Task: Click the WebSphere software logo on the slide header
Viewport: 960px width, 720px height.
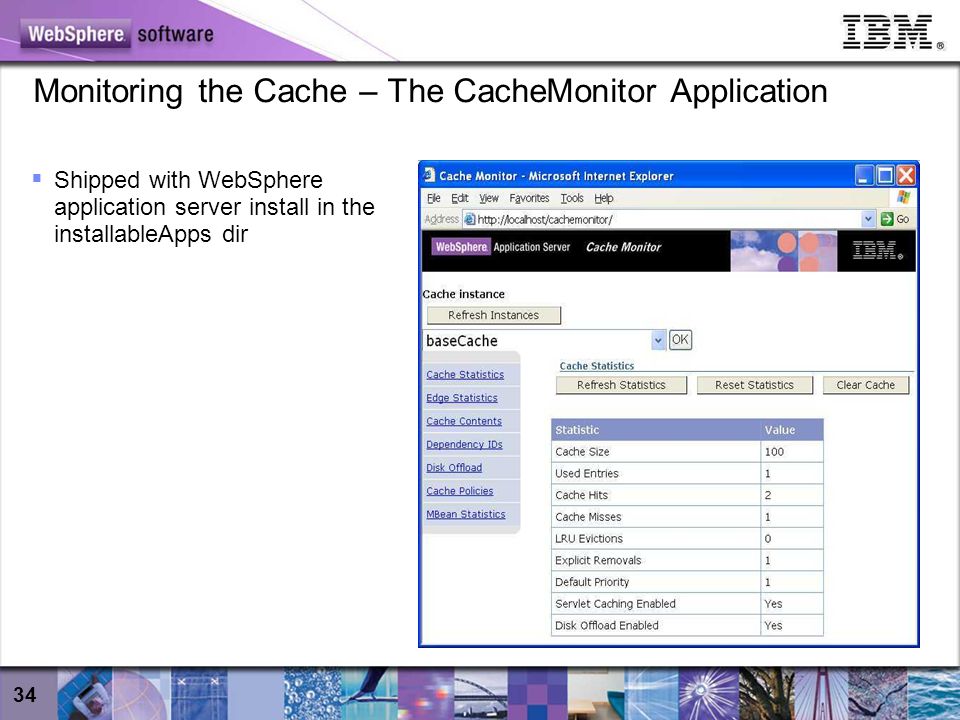Action: tap(118, 33)
